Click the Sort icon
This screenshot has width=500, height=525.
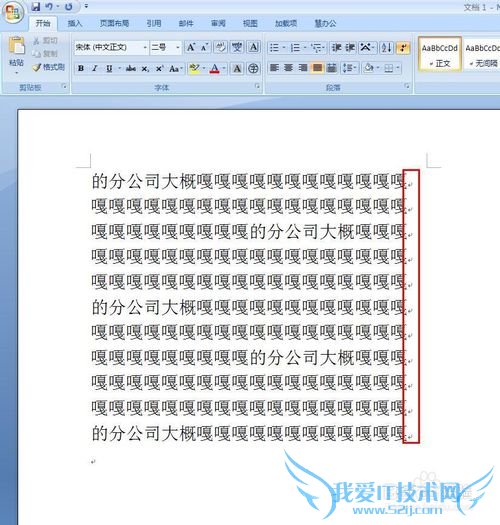tap(386, 48)
